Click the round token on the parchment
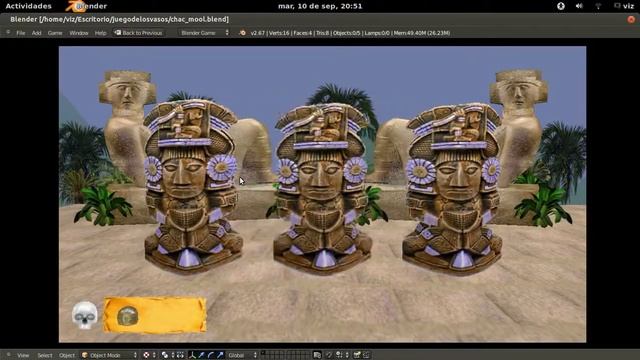This screenshot has width=640, height=360. (127, 316)
